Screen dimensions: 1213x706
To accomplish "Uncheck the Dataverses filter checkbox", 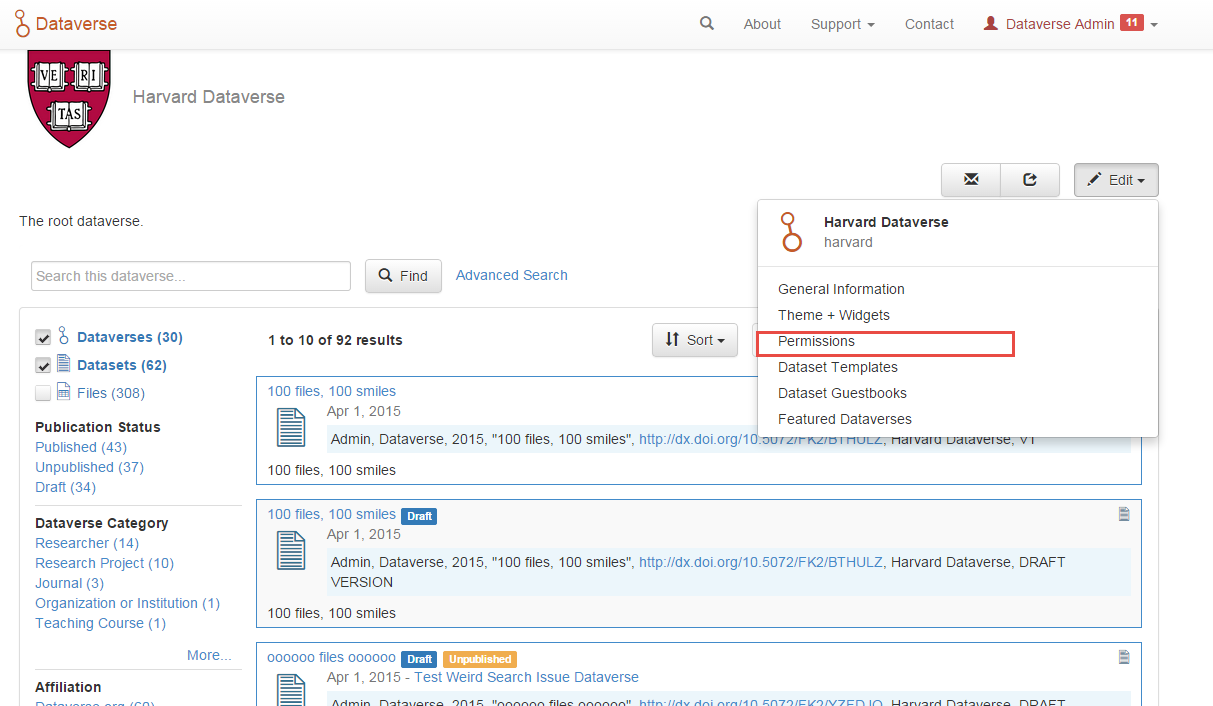I will pyautogui.click(x=43, y=337).
